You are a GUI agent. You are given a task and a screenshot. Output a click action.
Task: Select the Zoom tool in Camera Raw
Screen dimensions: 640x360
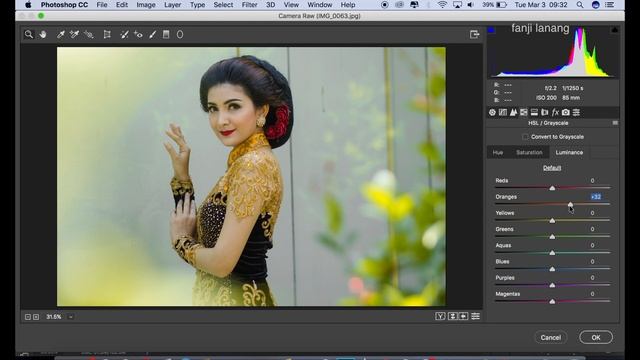pos(29,35)
